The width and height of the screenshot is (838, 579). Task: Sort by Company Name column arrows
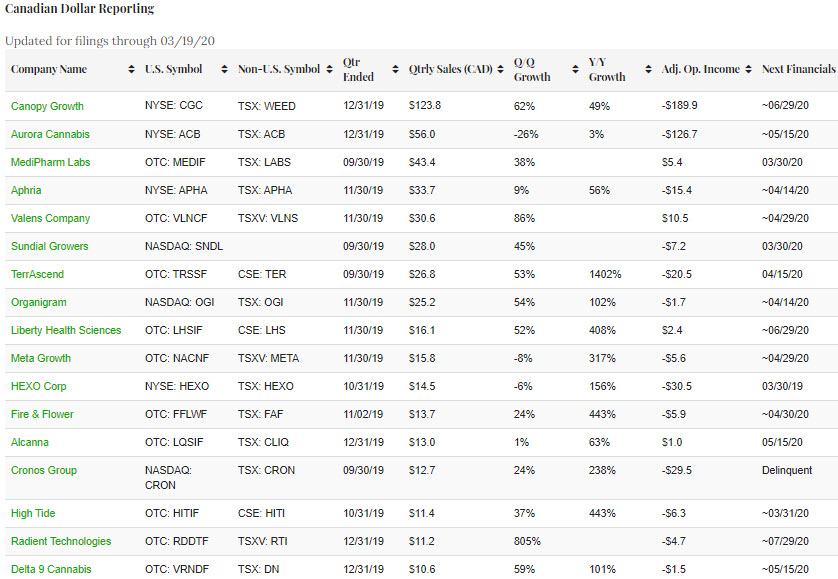(132, 70)
